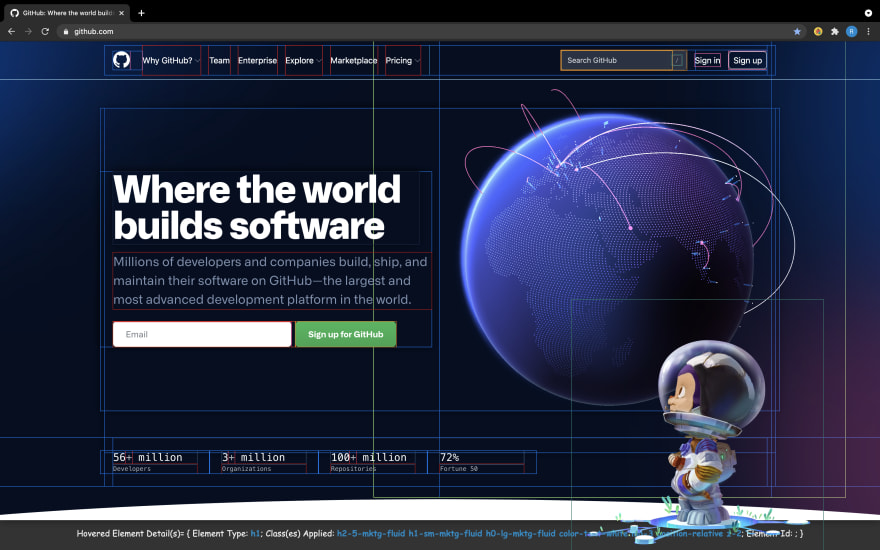The width and height of the screenshot is (880, 550).
Task: Click the "3+ million" statistic
Action: coord(253,457)
